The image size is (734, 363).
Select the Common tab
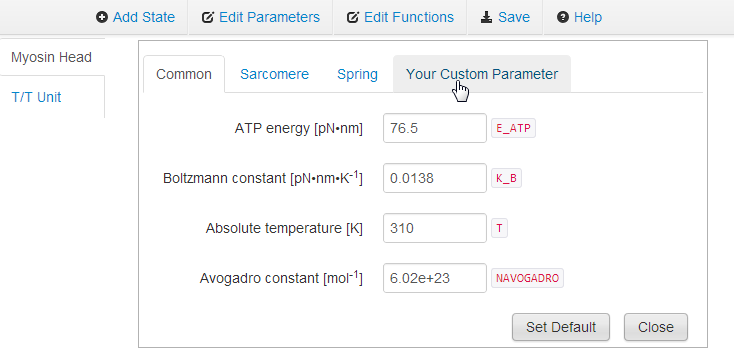coord(184,74)
